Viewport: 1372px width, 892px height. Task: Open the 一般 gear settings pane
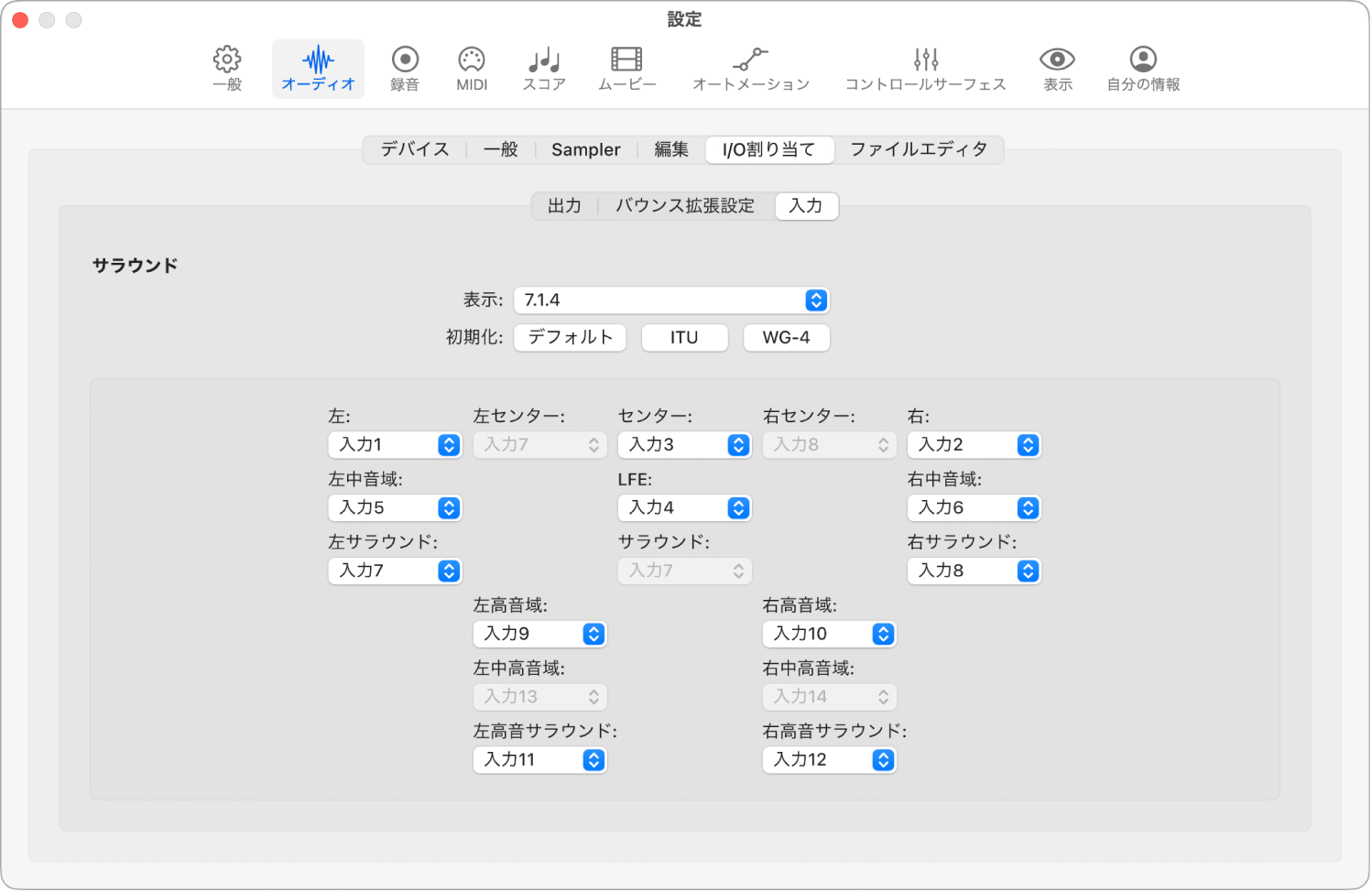click(227, 69)
